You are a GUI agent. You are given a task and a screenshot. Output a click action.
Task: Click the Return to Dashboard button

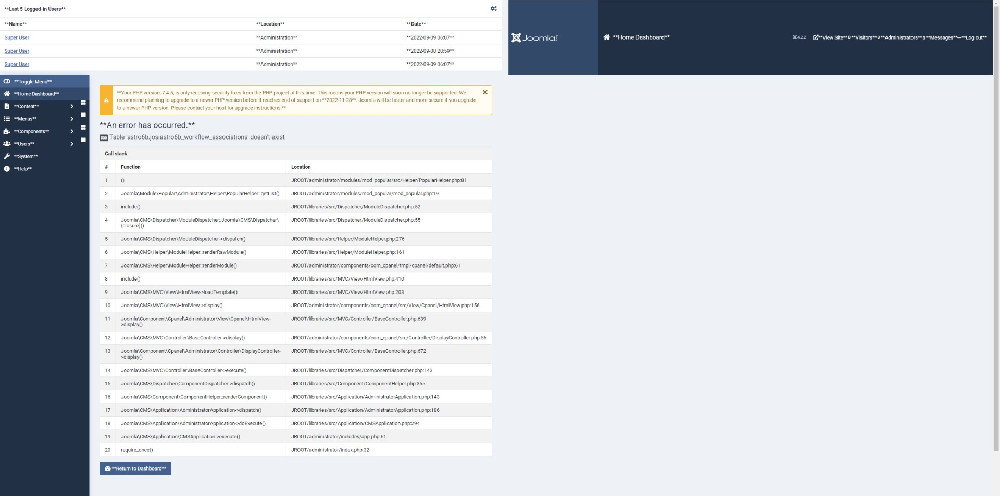coord(136,468)
